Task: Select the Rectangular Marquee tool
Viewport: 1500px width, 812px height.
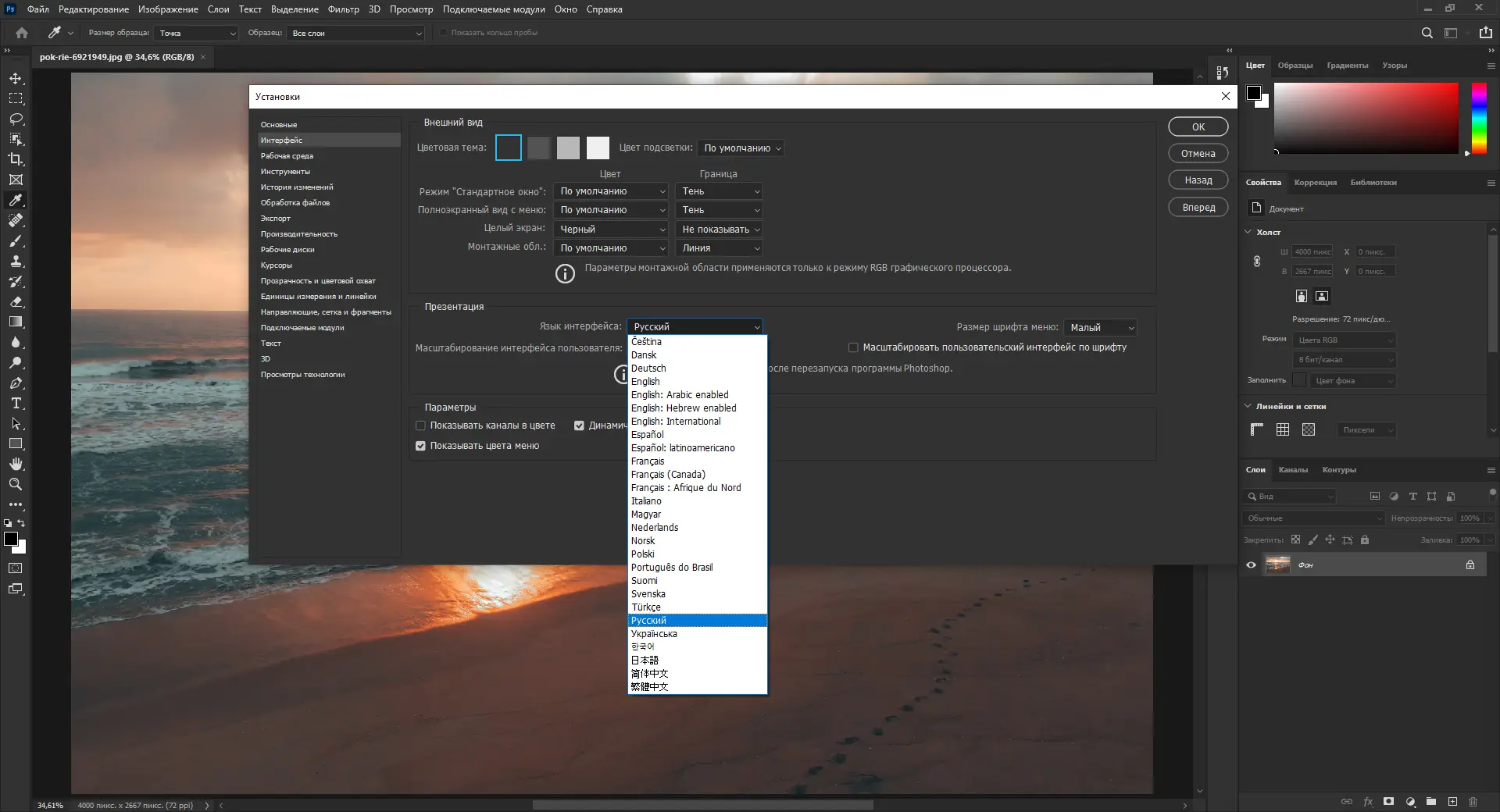Action: pos(16,99)
